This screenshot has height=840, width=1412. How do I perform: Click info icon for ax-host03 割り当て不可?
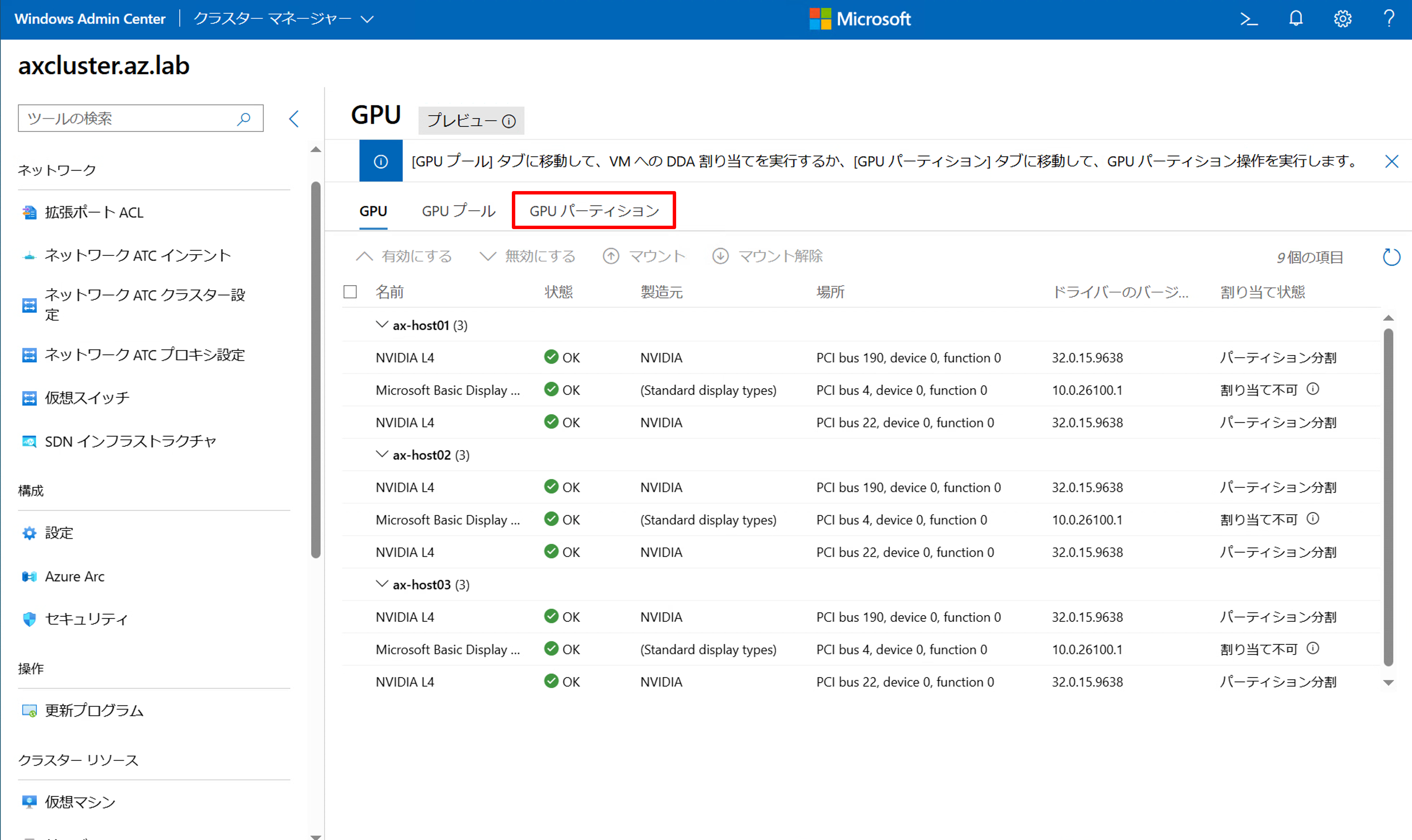[x=1313, y=649]
